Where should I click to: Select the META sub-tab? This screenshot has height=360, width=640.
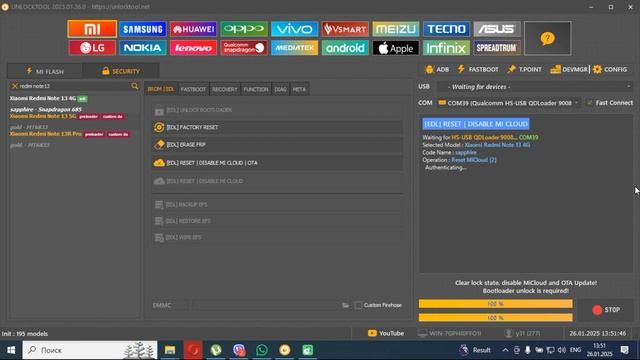coord(299,89)
